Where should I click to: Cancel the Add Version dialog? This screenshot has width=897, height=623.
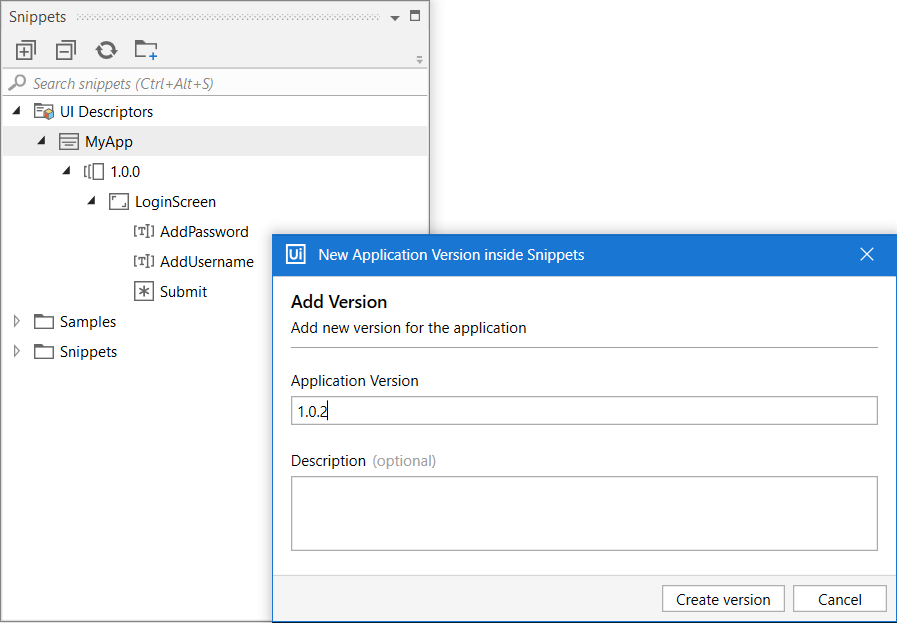pyautogui.click(x=839, y=600)
